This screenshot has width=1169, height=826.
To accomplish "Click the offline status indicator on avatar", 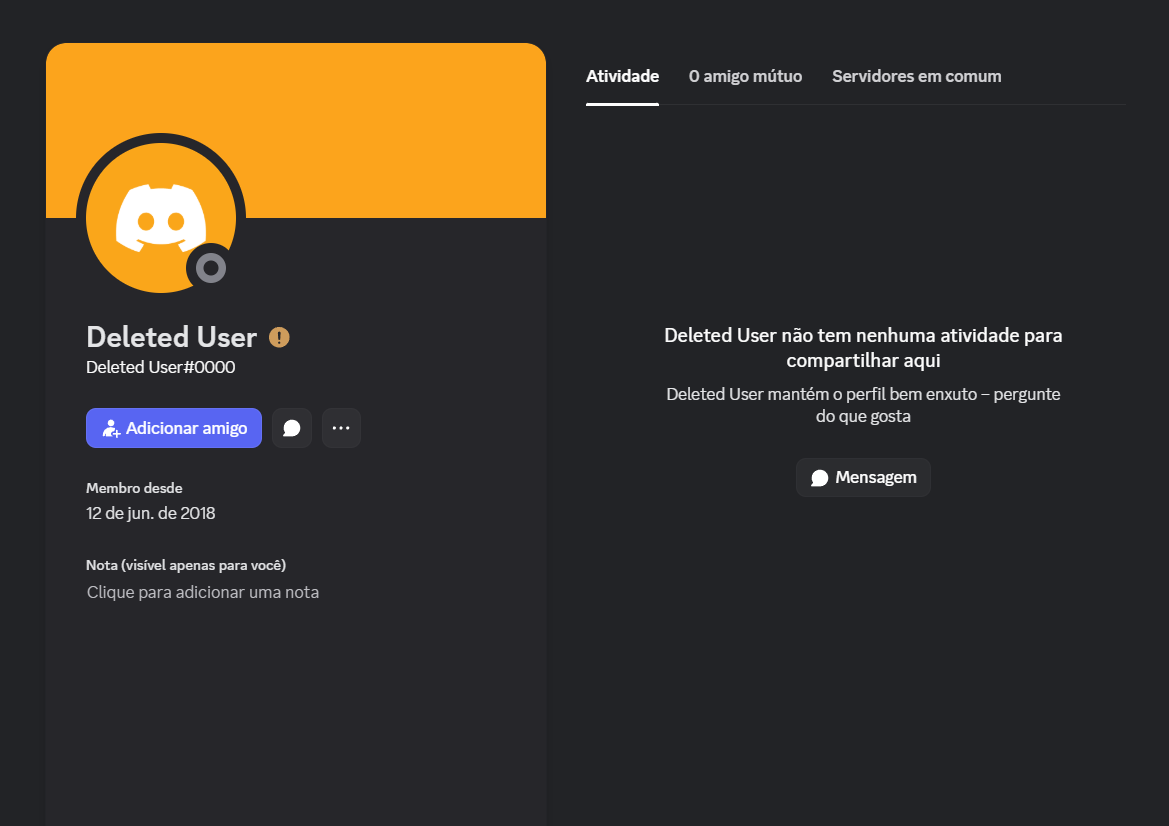I will pyautogui.click(x=211, y=268).
